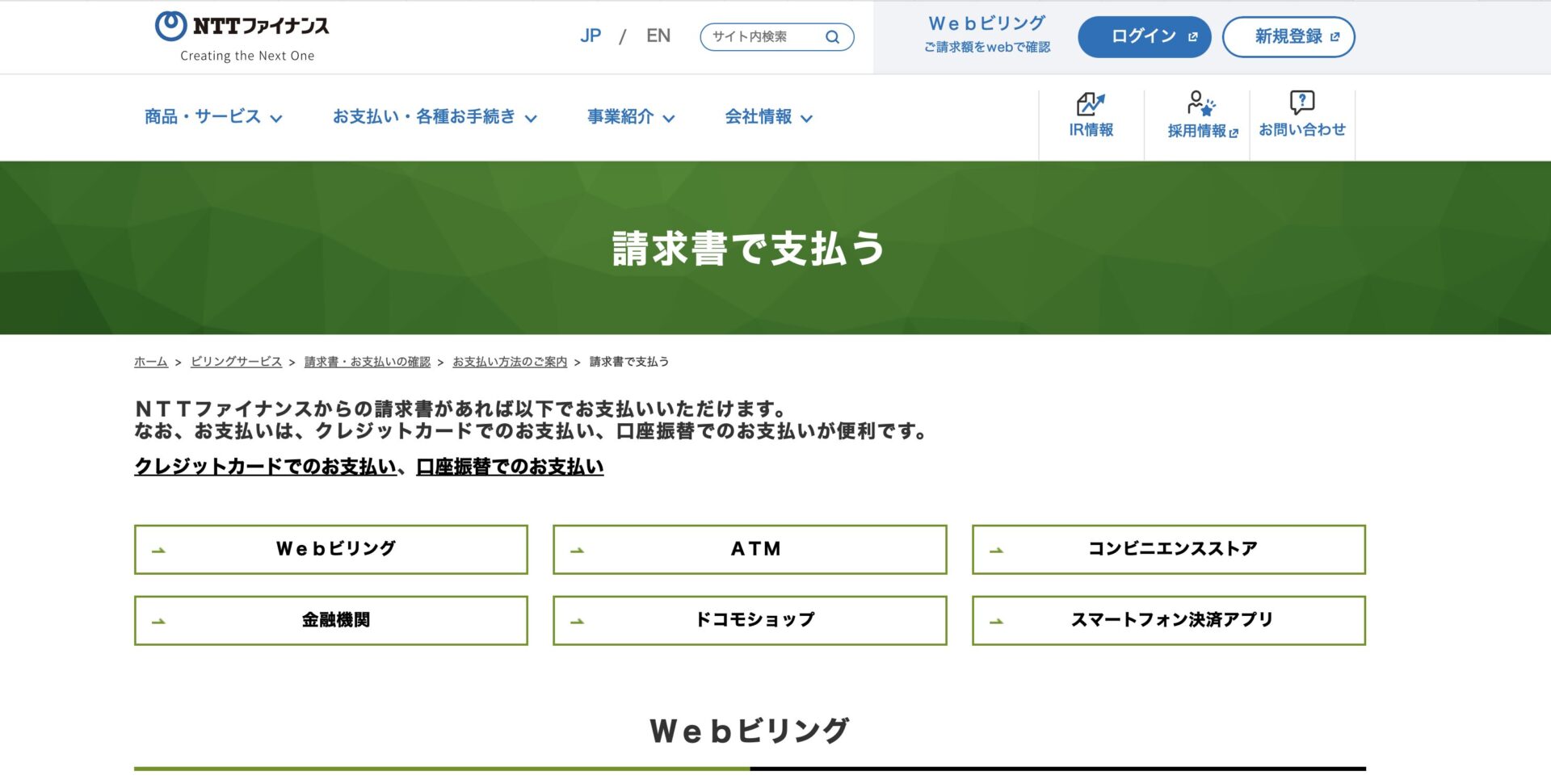This screenshot has width=1551, height=784.
Task: Jump to Webビリング section button
Action: pos(331,550)
